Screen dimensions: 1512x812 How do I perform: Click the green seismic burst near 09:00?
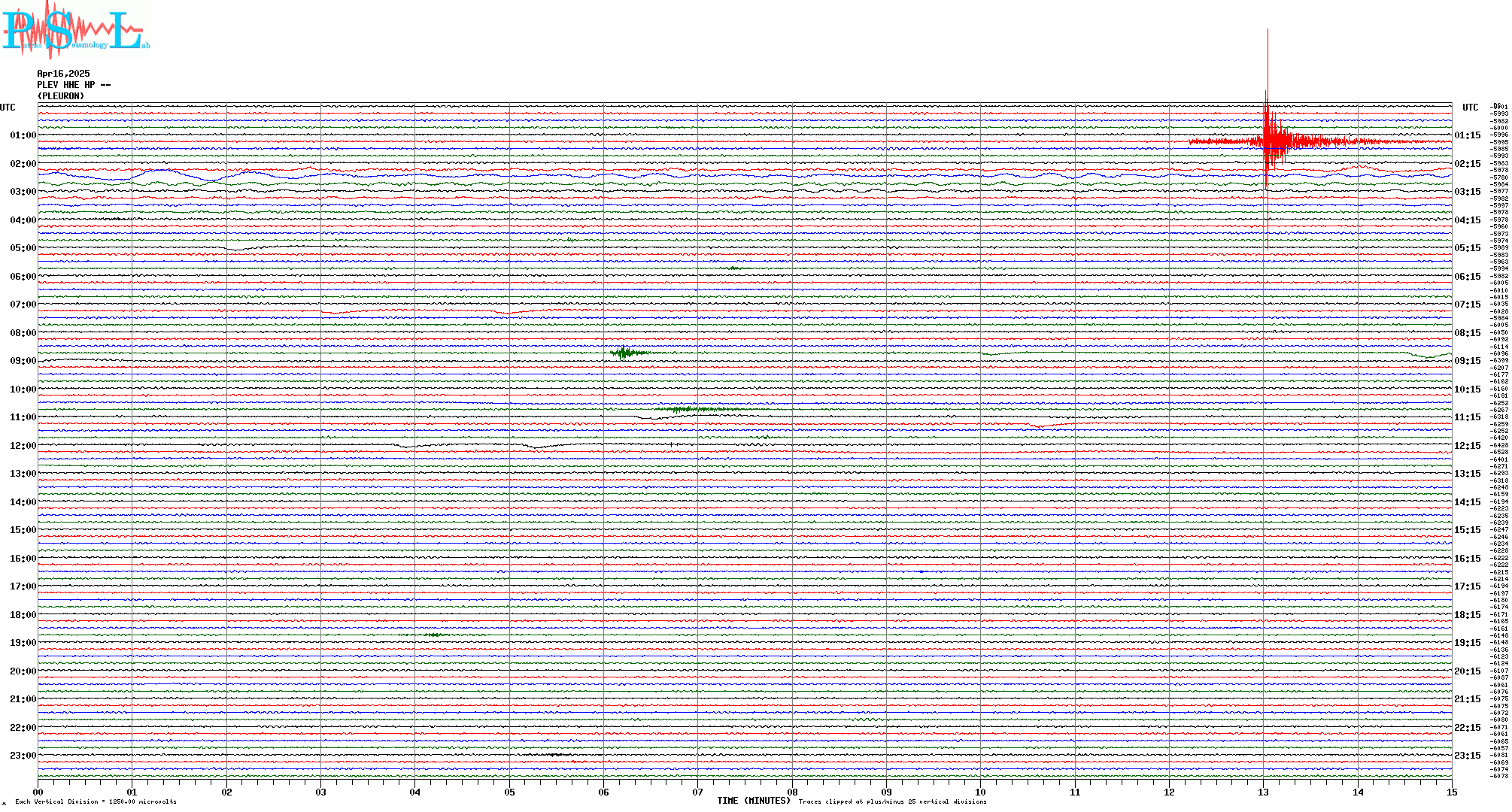click(624, 353)
